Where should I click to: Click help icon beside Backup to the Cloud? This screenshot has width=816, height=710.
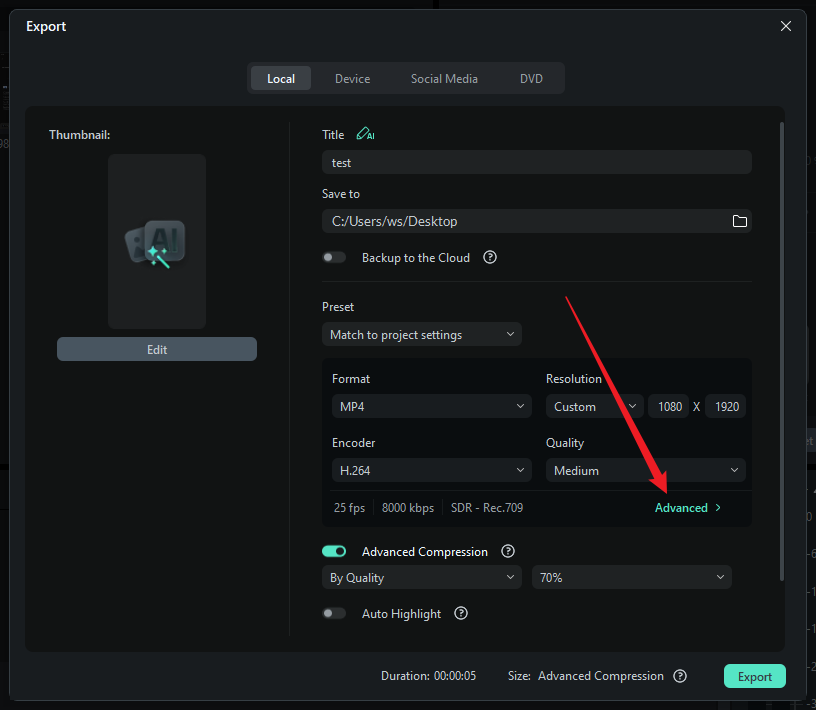(490, 257)
